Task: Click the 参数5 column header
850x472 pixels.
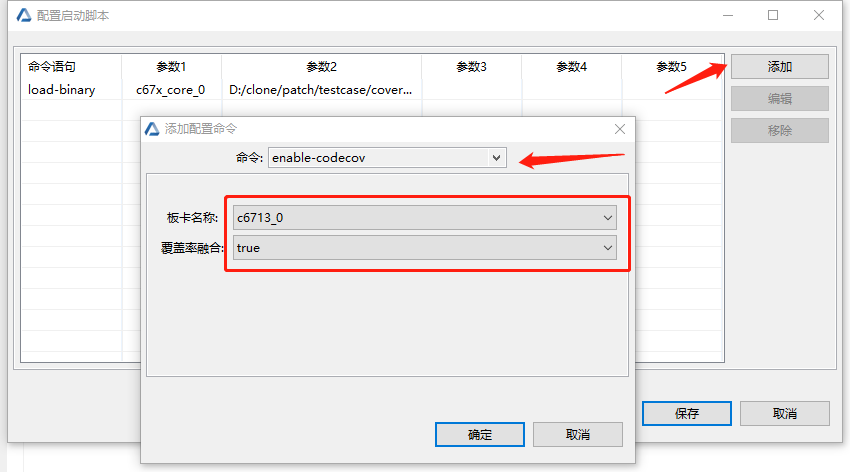Action: coord(671,67)
